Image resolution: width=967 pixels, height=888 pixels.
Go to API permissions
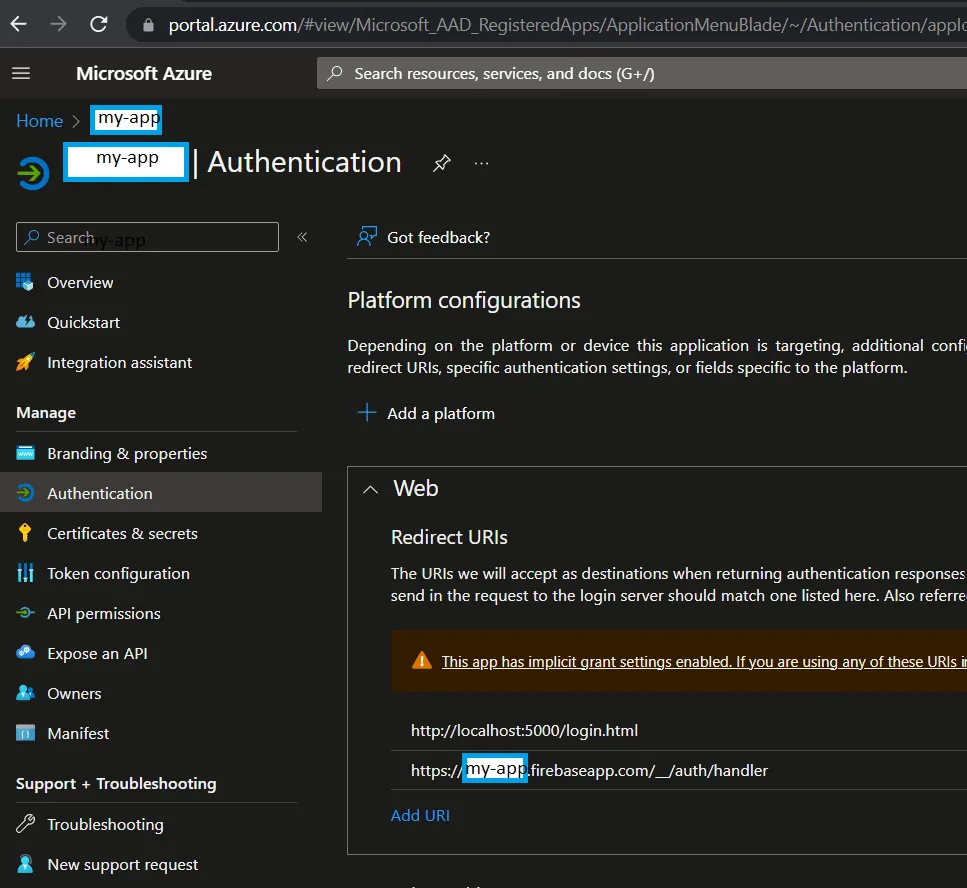click(103, 613)
